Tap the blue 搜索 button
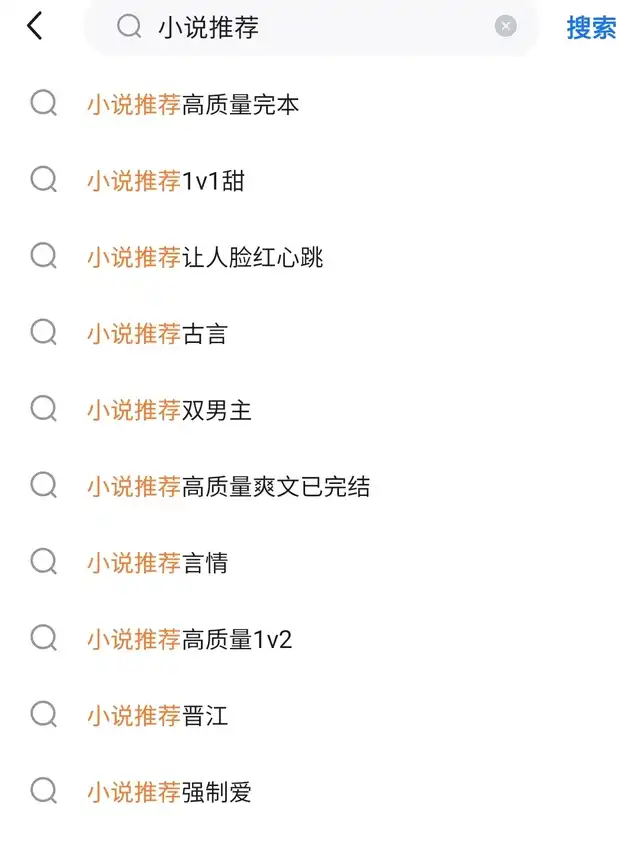The height and width of the screenshot is (853, 640). [x=591, y=27]
